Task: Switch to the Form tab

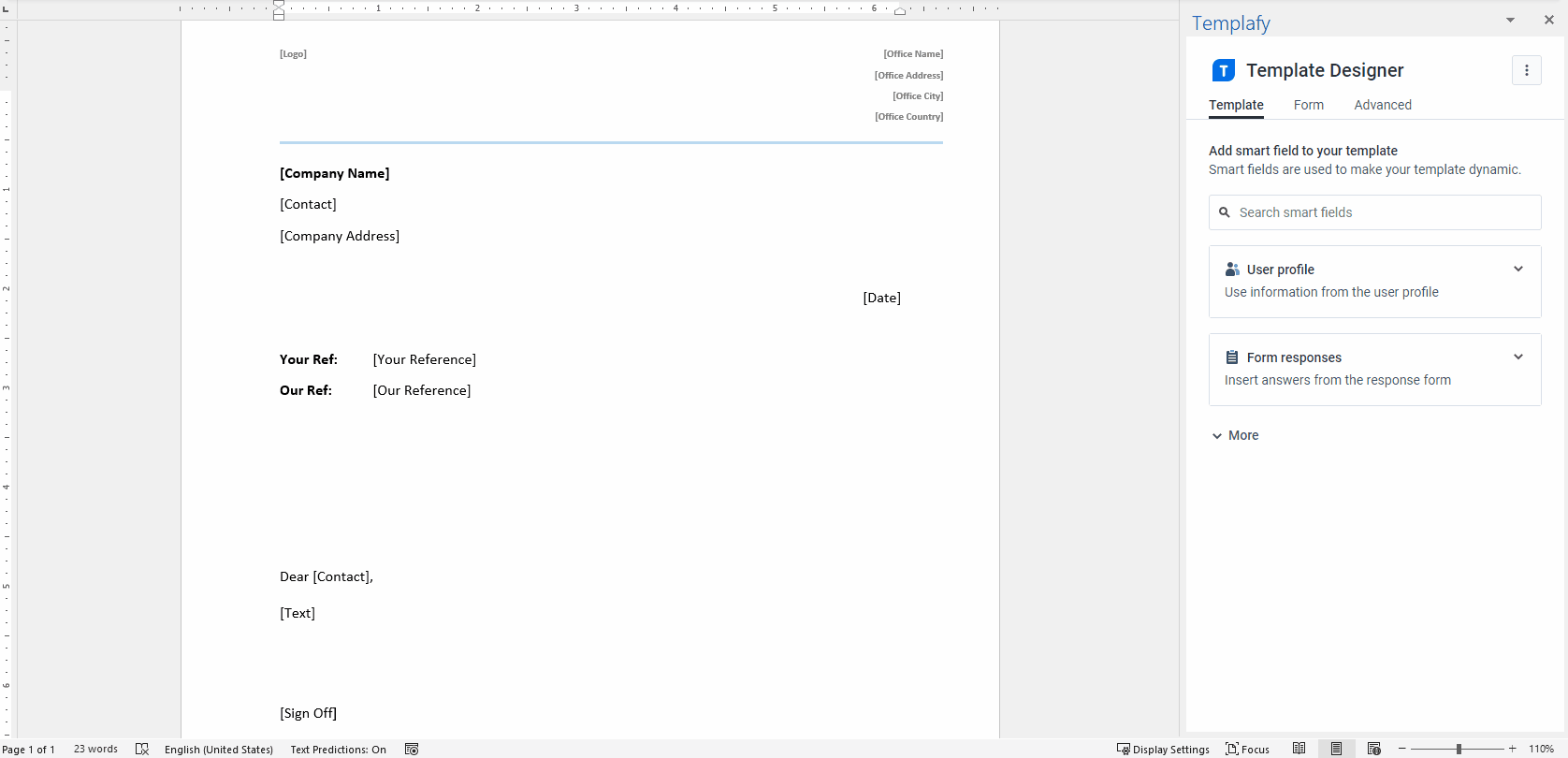Action: [1308, 105]
